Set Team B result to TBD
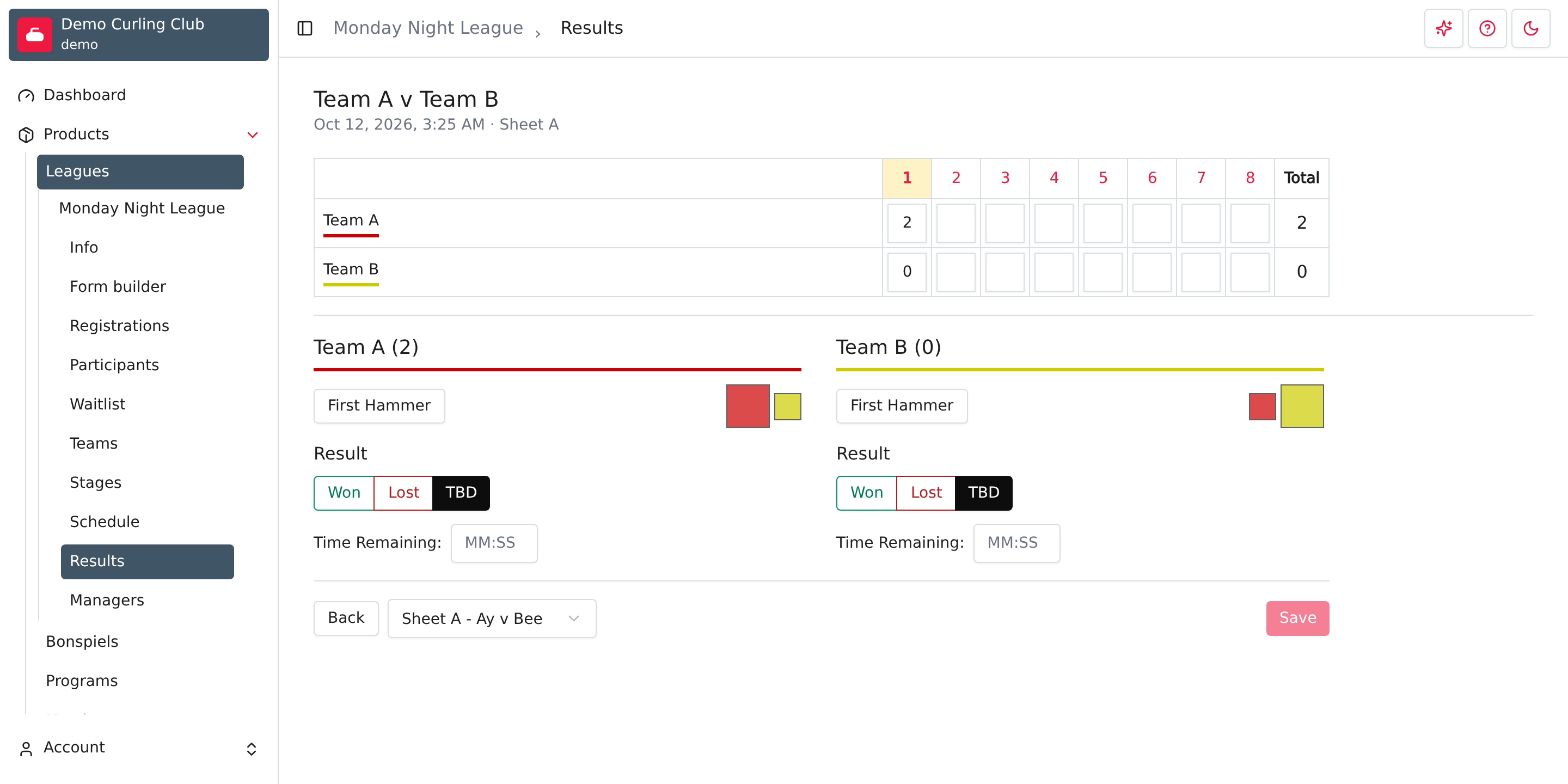The width and height of the screenshot is (1568, 784). [x=984, y=493]
